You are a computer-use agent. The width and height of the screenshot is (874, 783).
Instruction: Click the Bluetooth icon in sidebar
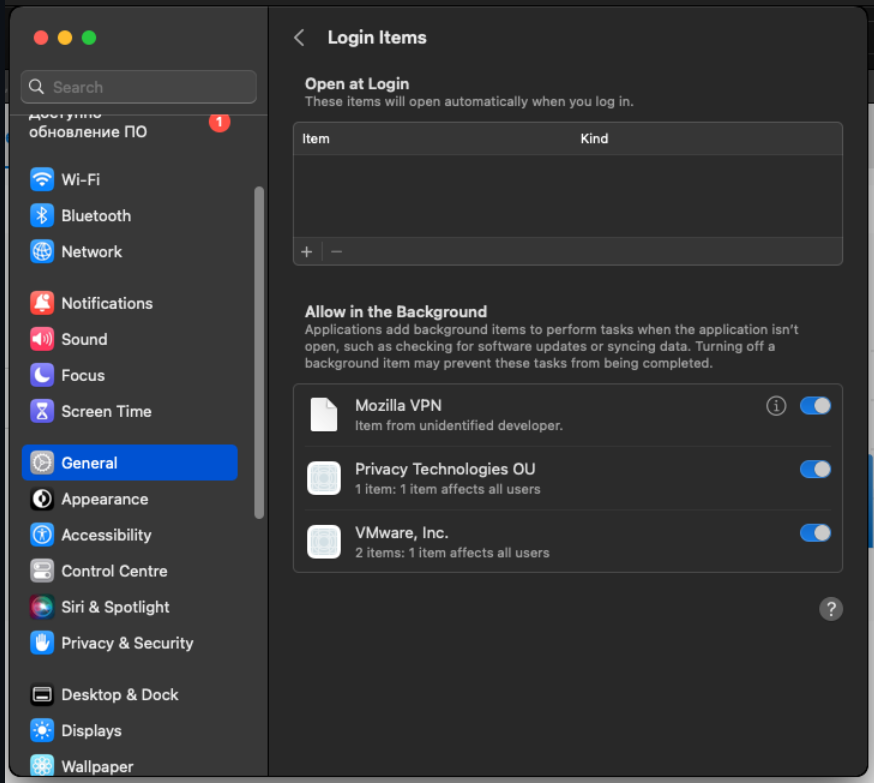point(42,216)
